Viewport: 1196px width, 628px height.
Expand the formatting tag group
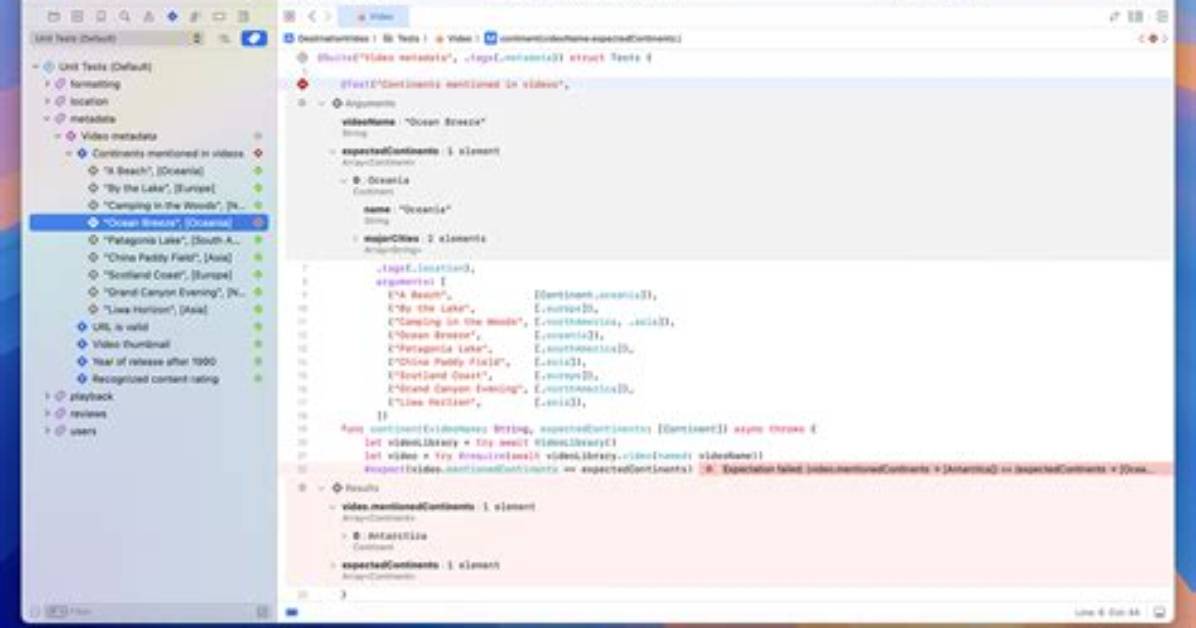[47, 84]
